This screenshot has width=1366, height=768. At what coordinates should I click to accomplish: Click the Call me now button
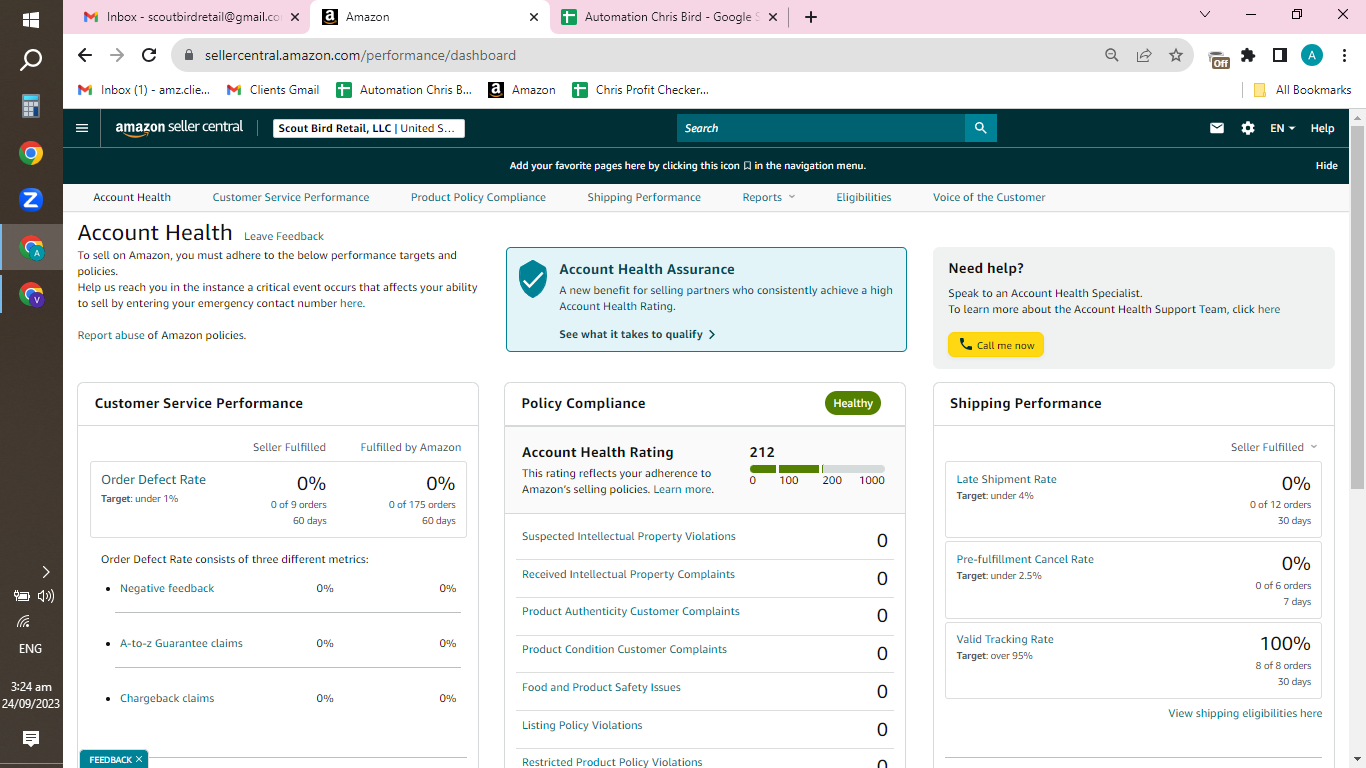(996, 345)
